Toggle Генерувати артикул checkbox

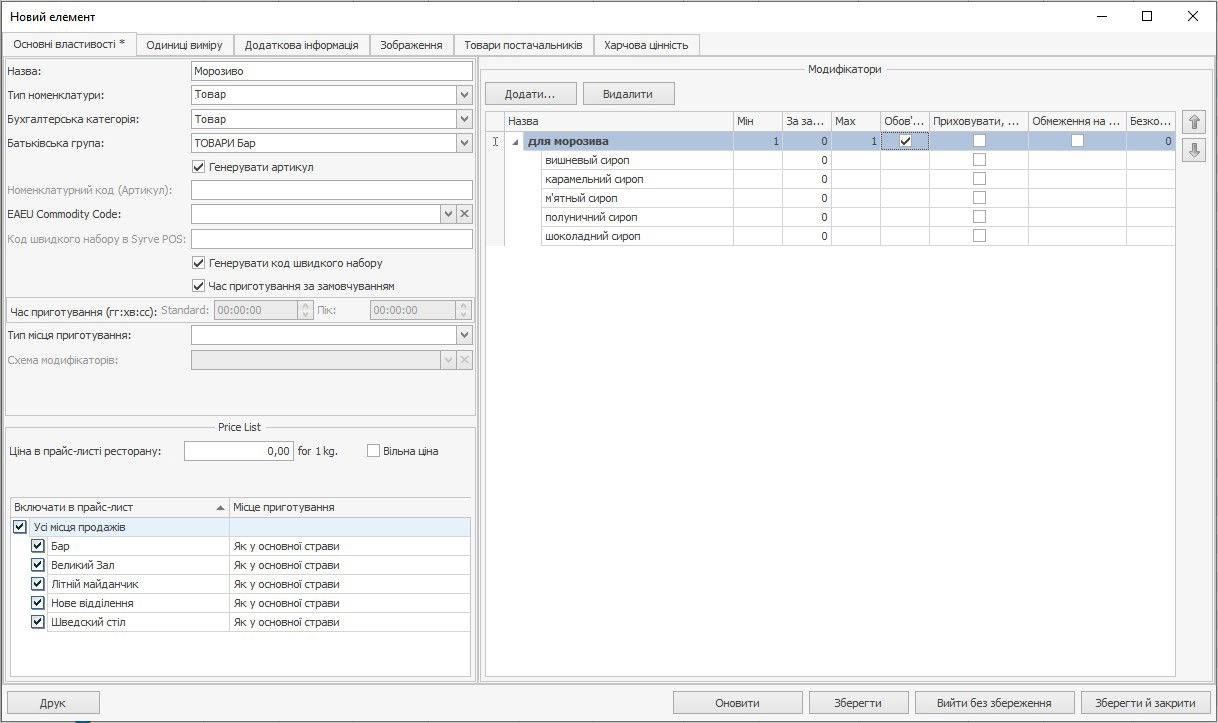click(x=198, y=166)
